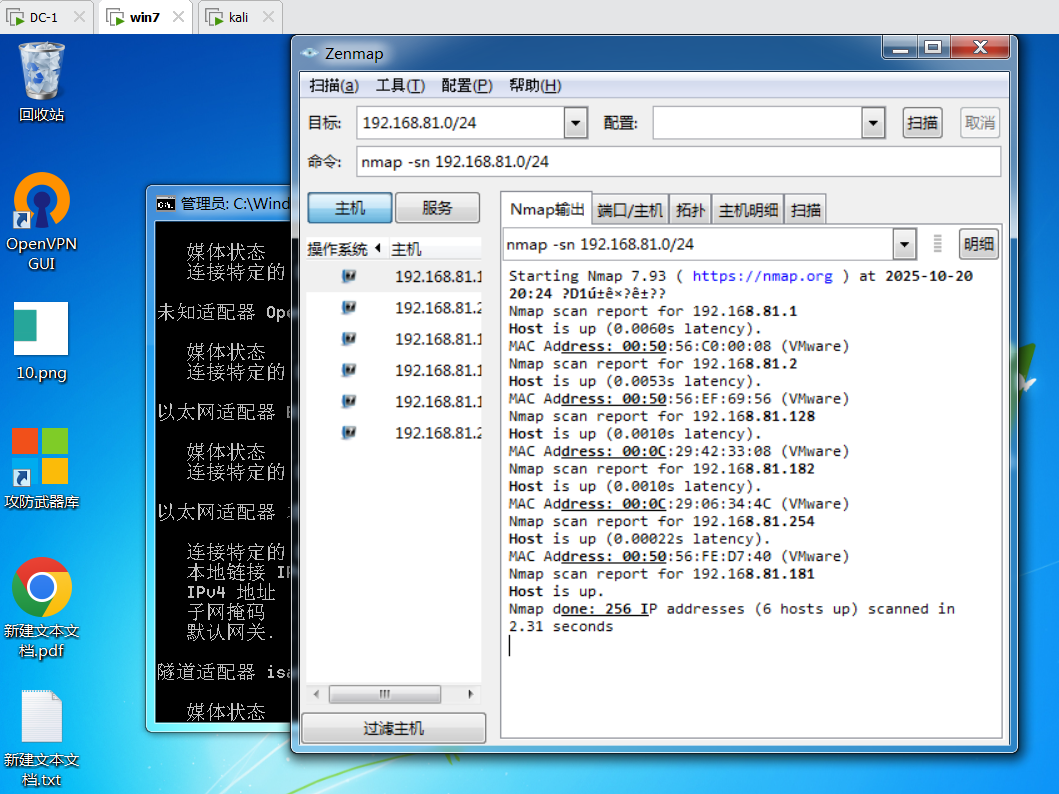The image size is (1059, 794).
Task: Expand the 目标 target dropdown arrow
Action: [575, 123]
